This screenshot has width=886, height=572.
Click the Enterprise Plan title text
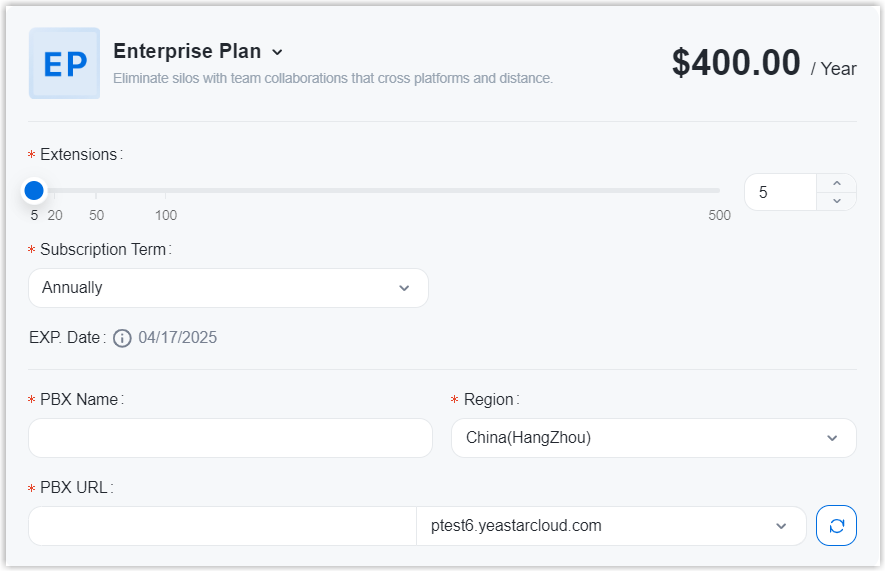tap(187, 52)
